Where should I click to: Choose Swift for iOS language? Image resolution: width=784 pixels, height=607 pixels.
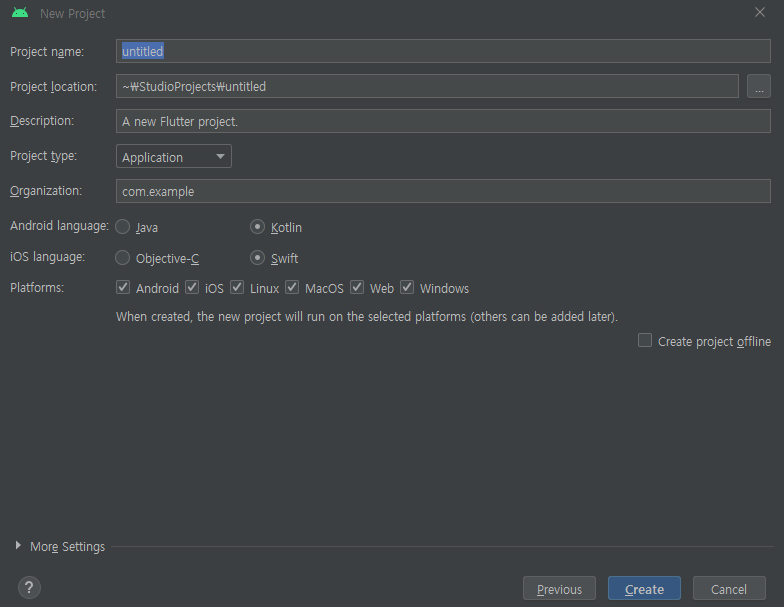(x=257, y=258)
